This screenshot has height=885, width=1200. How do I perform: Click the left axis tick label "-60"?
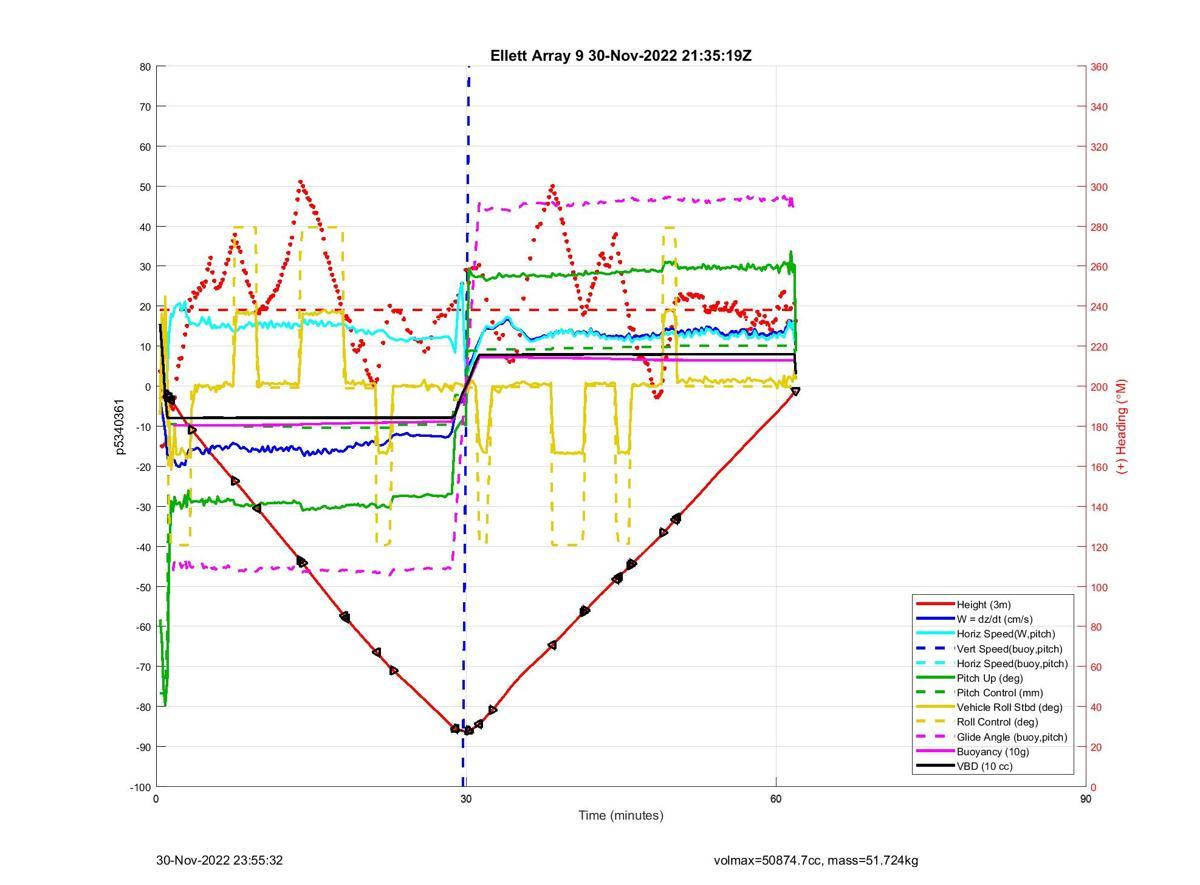[143, 627]
